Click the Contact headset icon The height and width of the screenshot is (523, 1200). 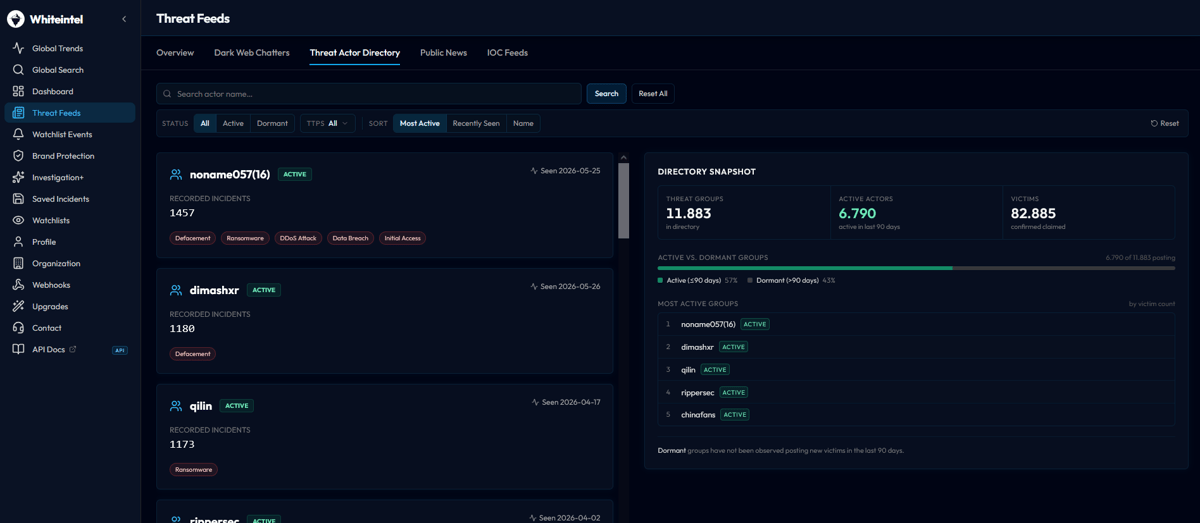click(x=18, y=328)
